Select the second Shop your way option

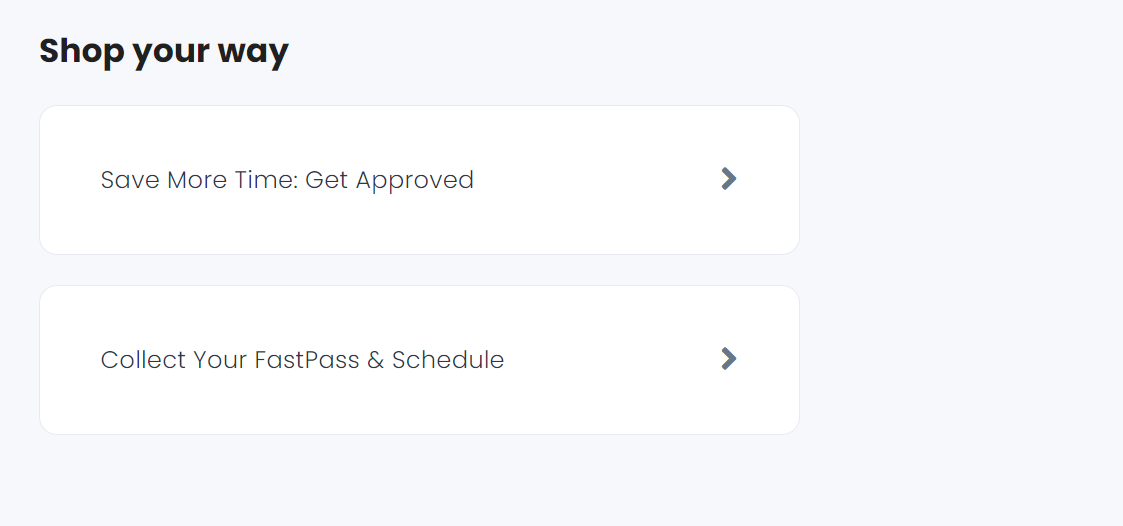[x=419, y=360]
